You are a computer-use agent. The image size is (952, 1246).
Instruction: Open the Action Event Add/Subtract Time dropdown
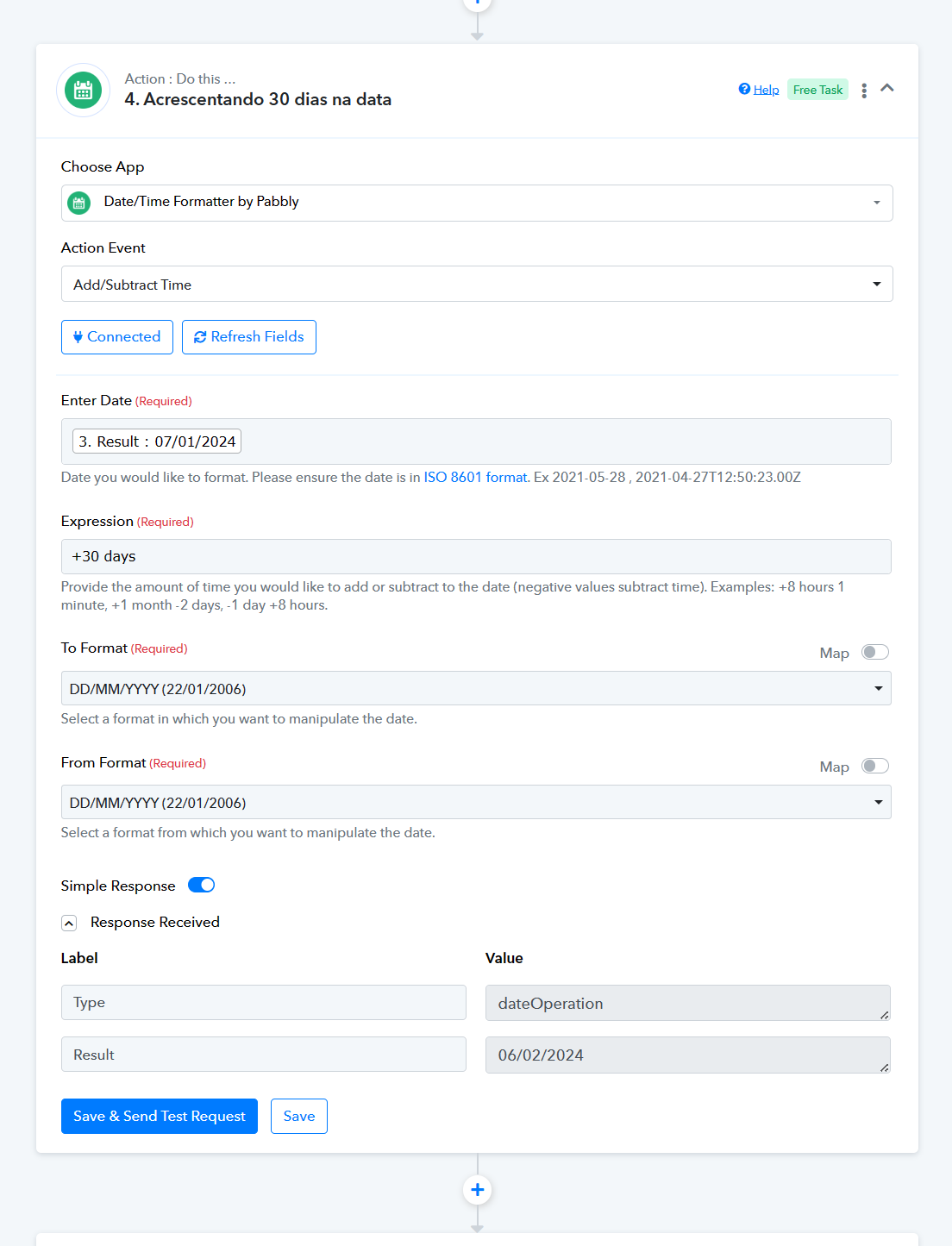[477, 284]
